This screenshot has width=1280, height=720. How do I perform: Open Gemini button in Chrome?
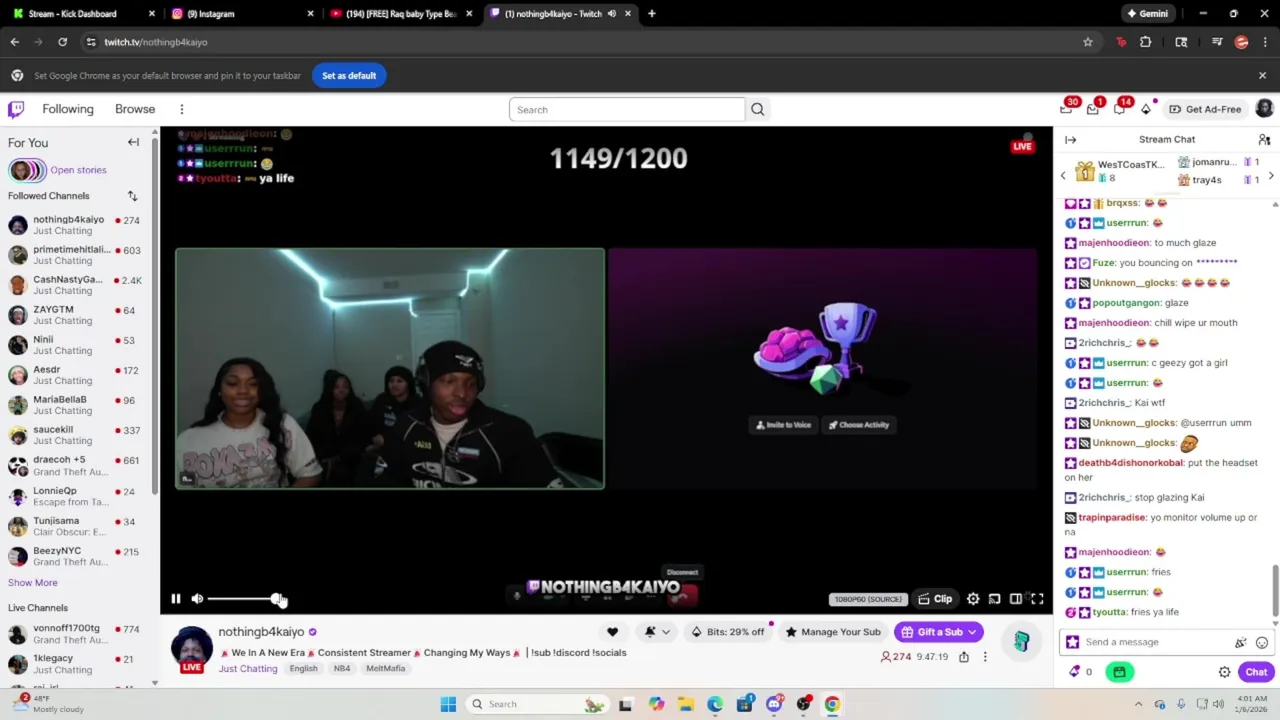pyautogui.click(x=1147, y=14)
